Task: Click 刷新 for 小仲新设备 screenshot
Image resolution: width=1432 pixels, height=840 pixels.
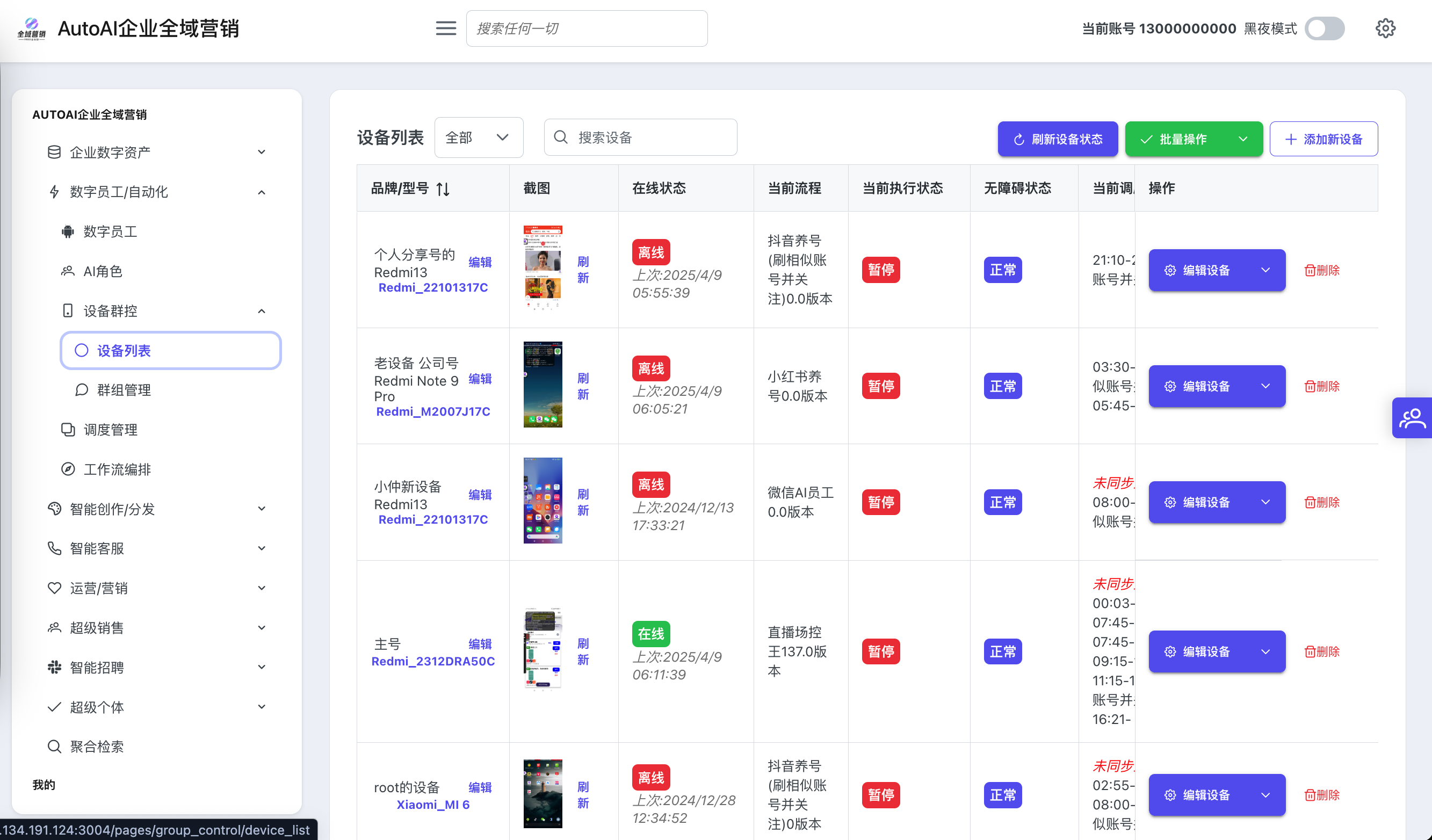Action: pyautogui.click(x=583, y=502)
